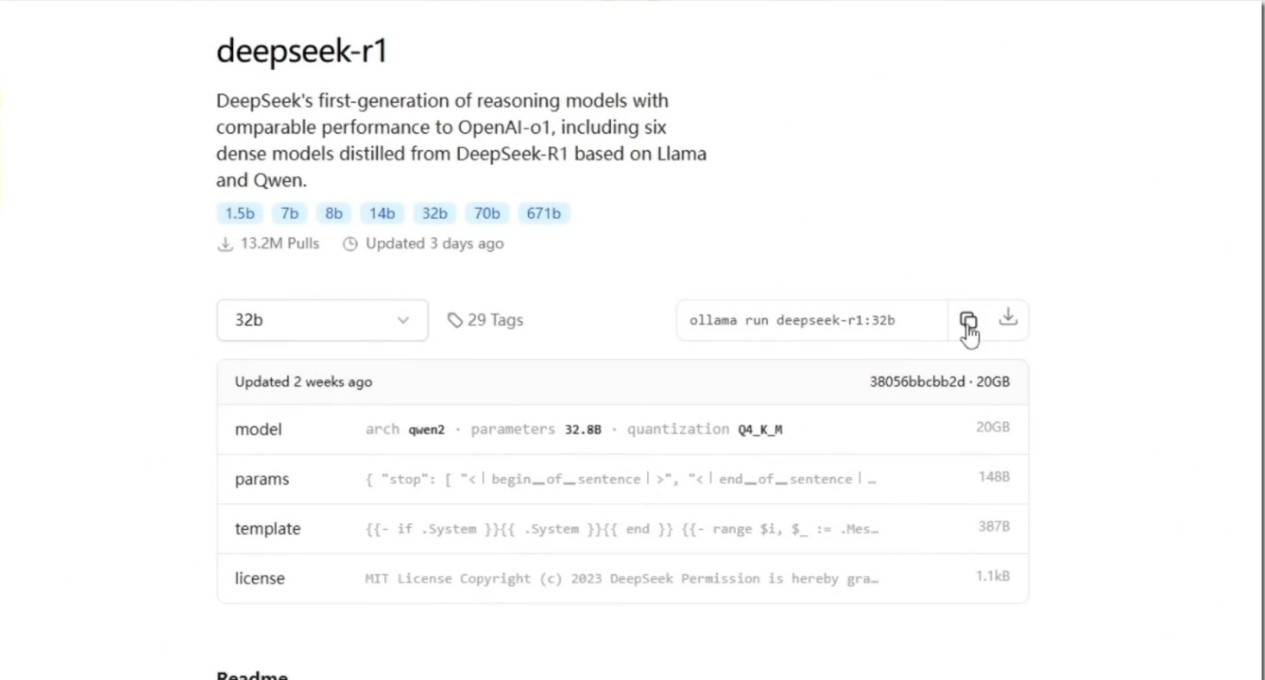Viewport: 1265px width, 680px height.
Task: Open the MIT license row
Action: 260,578
